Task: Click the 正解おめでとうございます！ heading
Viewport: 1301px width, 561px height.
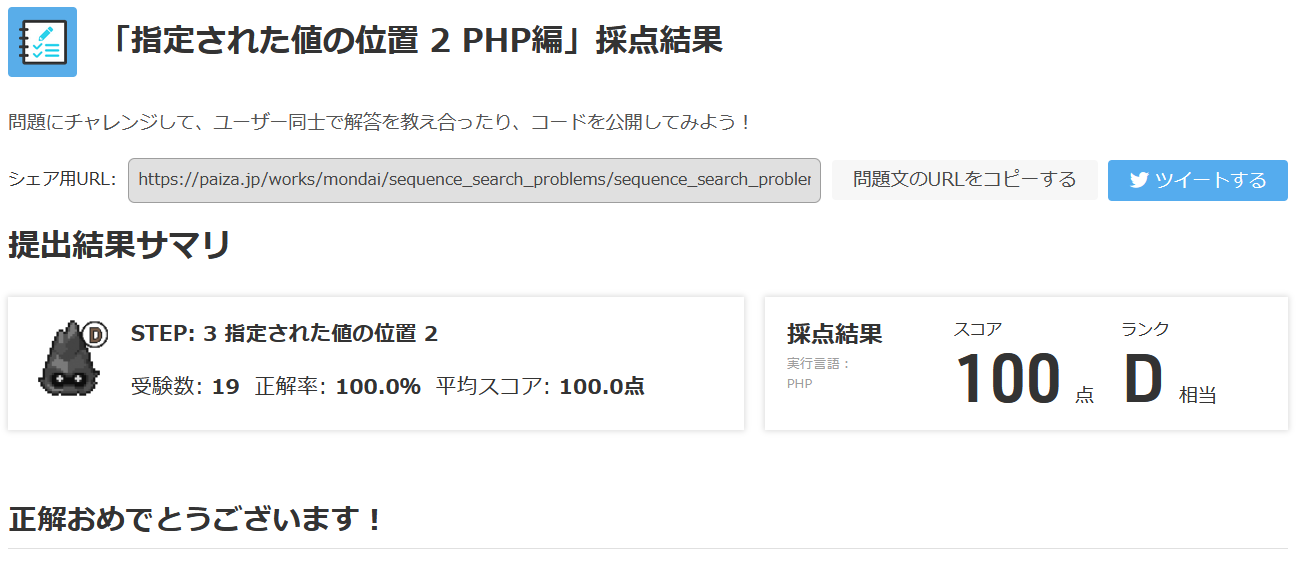Action: pos(196,520)
